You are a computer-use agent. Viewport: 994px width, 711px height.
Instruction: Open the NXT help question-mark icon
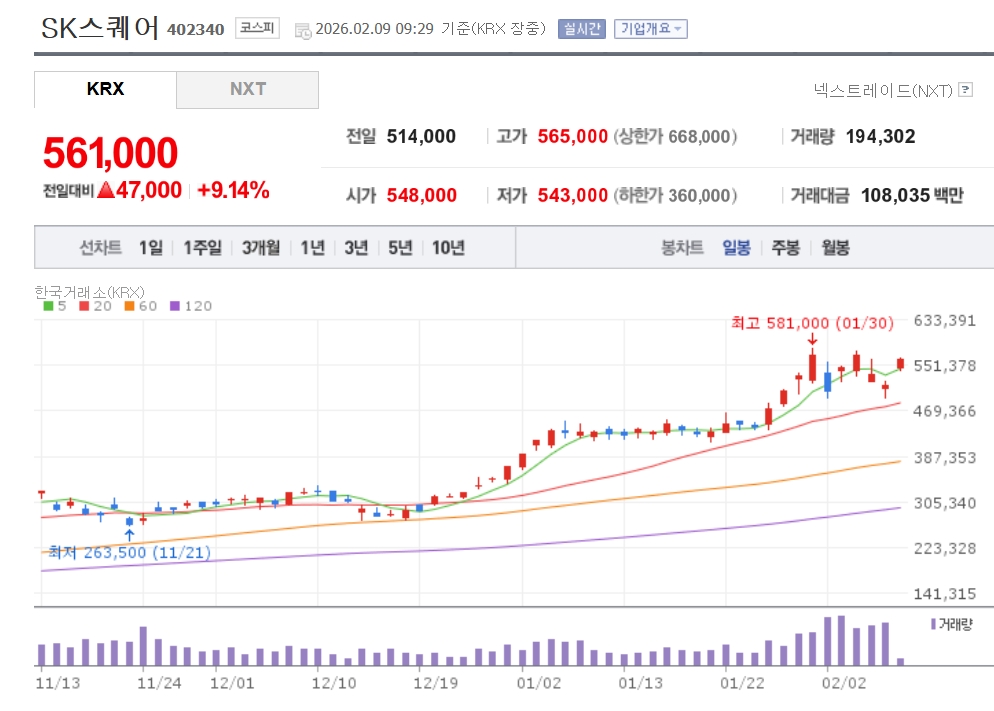965,90
